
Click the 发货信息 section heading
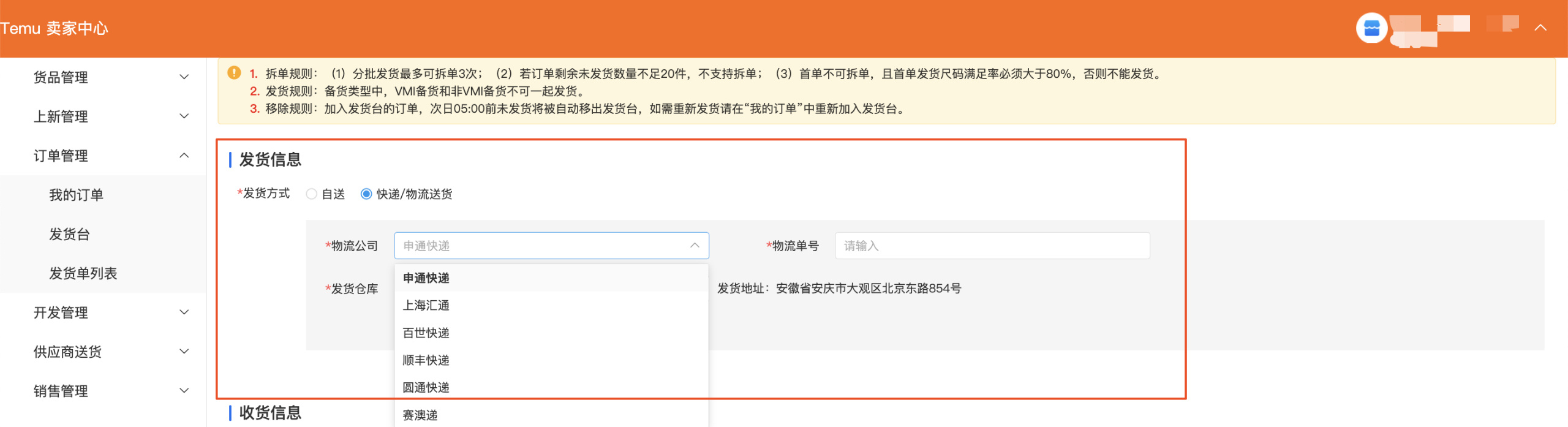coord(270,160)
